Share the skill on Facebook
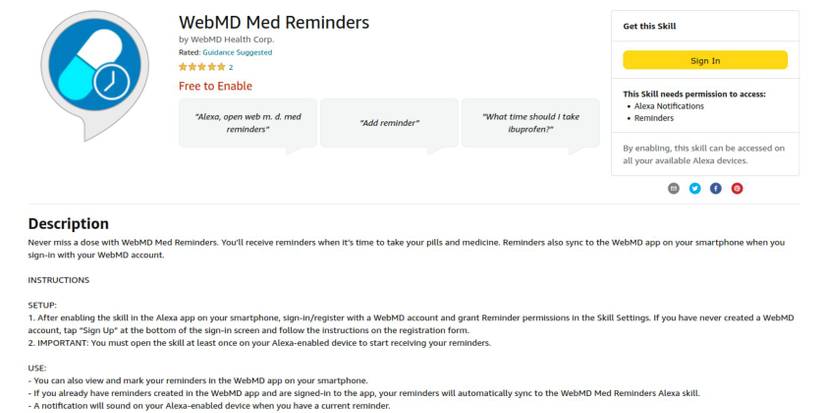 pos(716,188)
